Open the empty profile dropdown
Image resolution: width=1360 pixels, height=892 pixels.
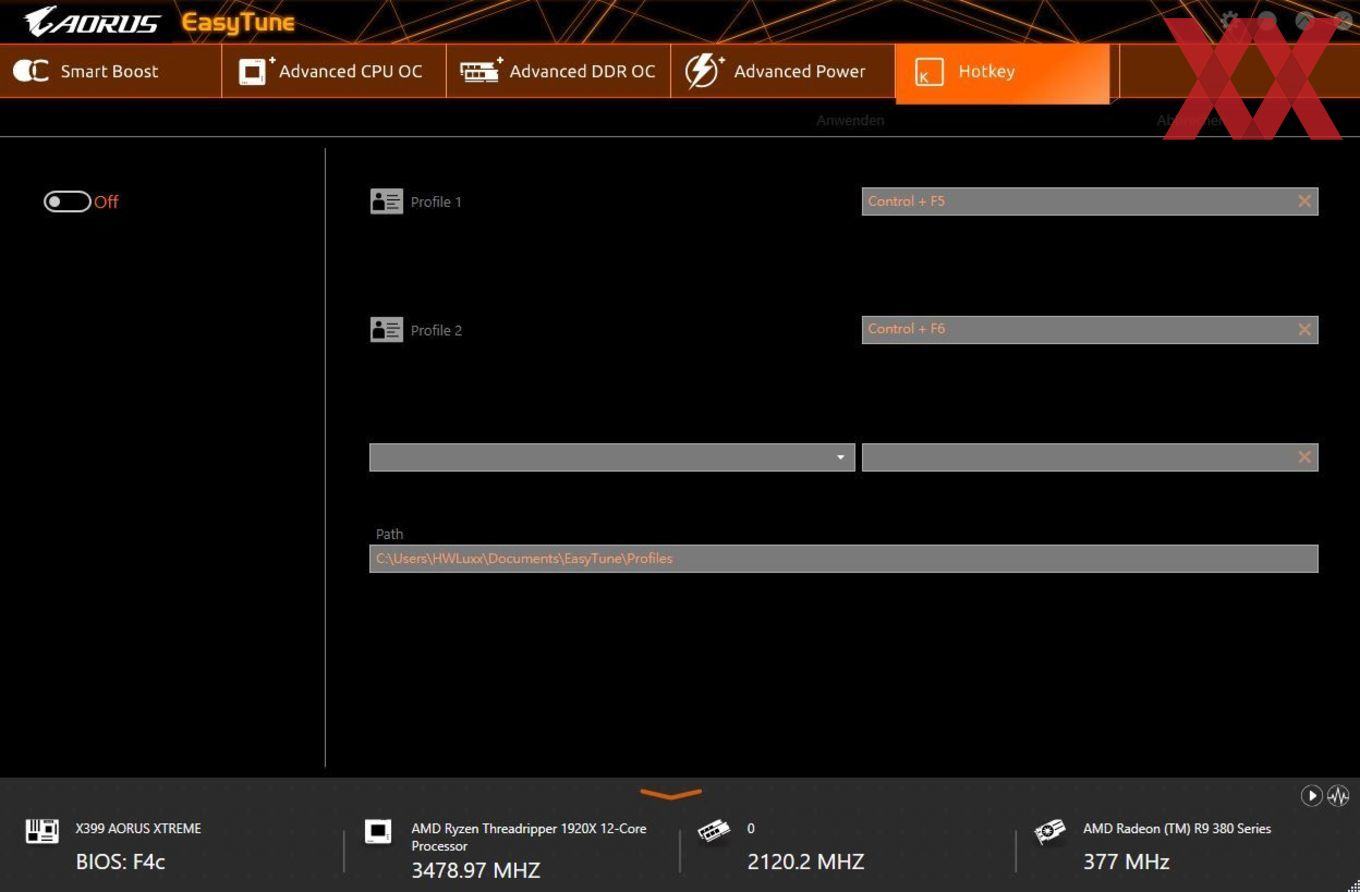(x=612, y=457)
